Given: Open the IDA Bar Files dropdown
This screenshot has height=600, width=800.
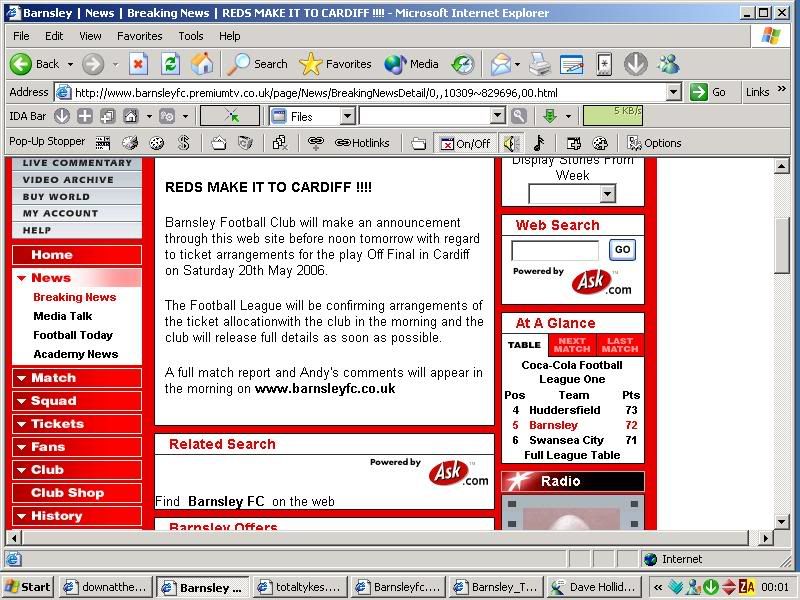Looking at the screenshot, I should 347,116.
